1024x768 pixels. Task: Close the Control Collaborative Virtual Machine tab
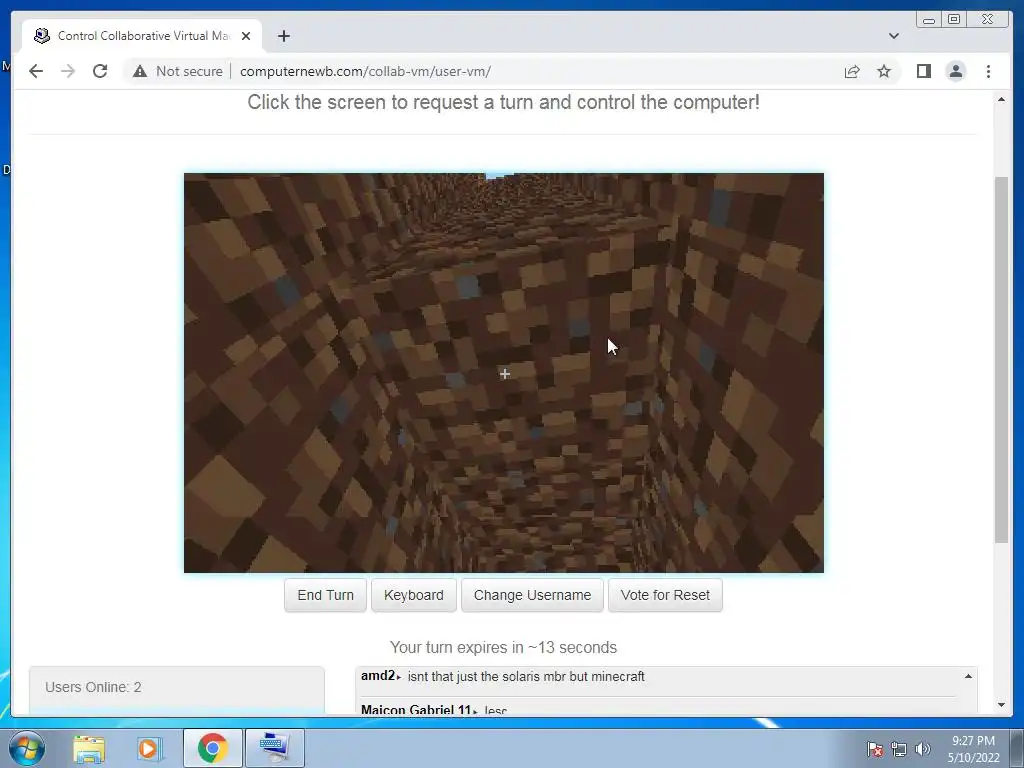246,36
